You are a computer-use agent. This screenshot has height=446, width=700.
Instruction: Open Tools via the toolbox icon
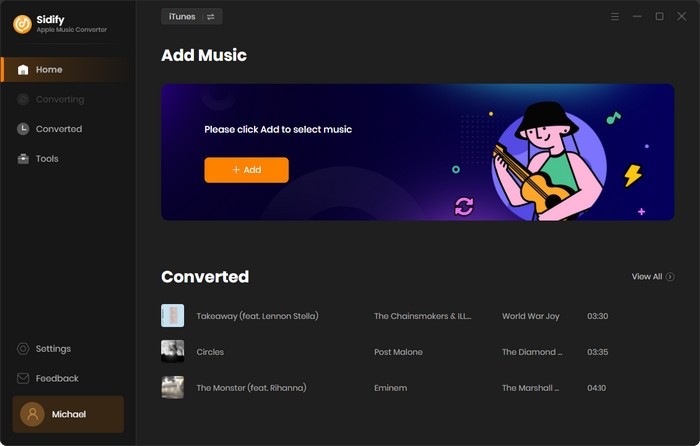[x=23, y=158]
